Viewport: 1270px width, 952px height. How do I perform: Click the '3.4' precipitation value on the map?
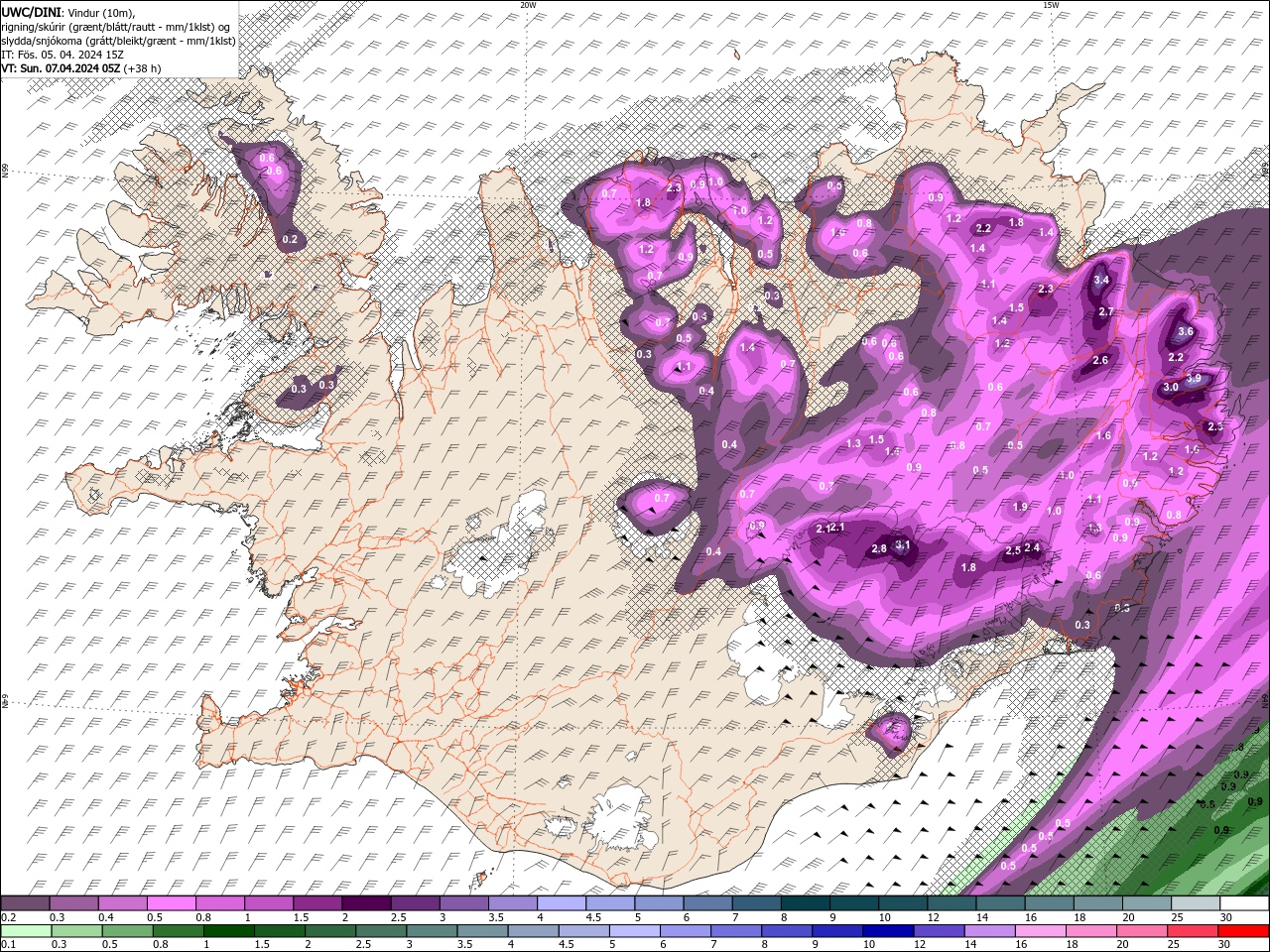[1101, 281]
